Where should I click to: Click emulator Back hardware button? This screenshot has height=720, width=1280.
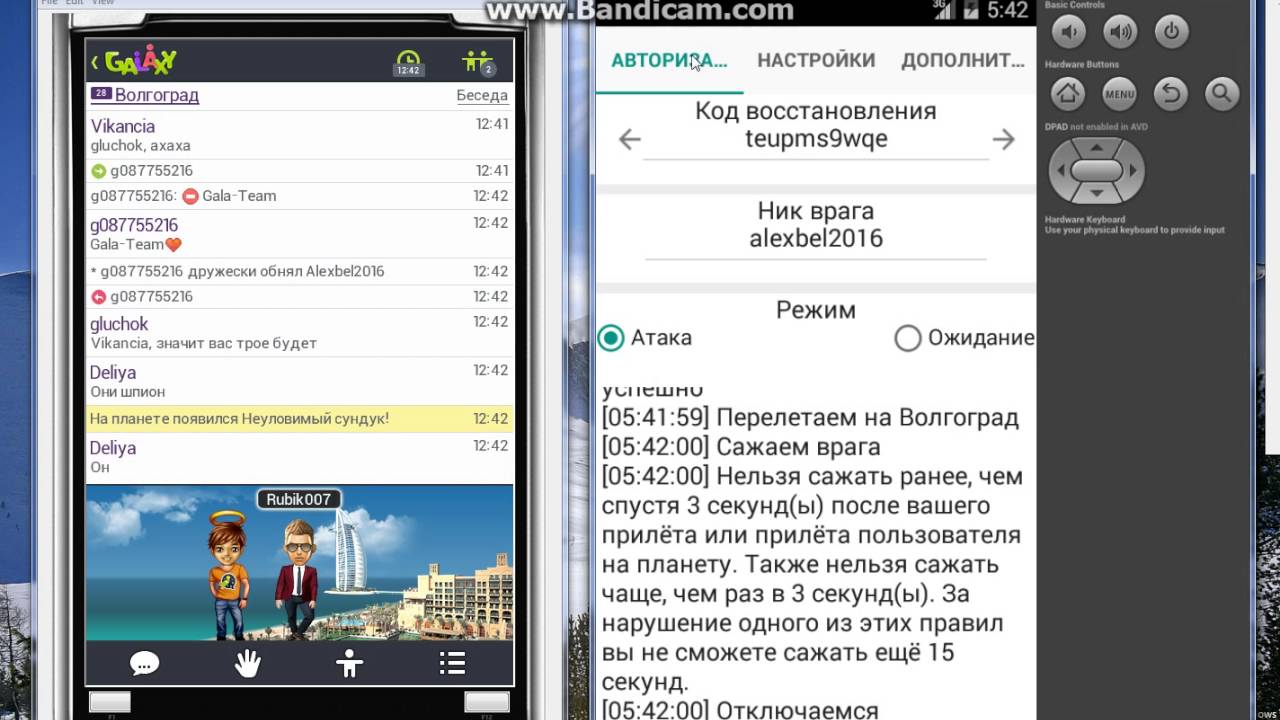coord(1170,94)
